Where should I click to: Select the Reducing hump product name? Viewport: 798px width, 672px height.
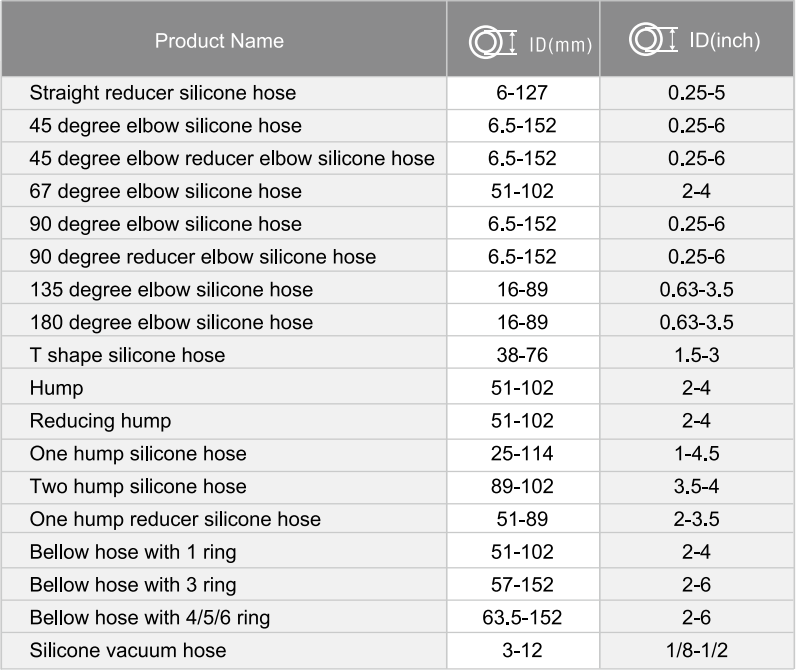tap(100, 421)
